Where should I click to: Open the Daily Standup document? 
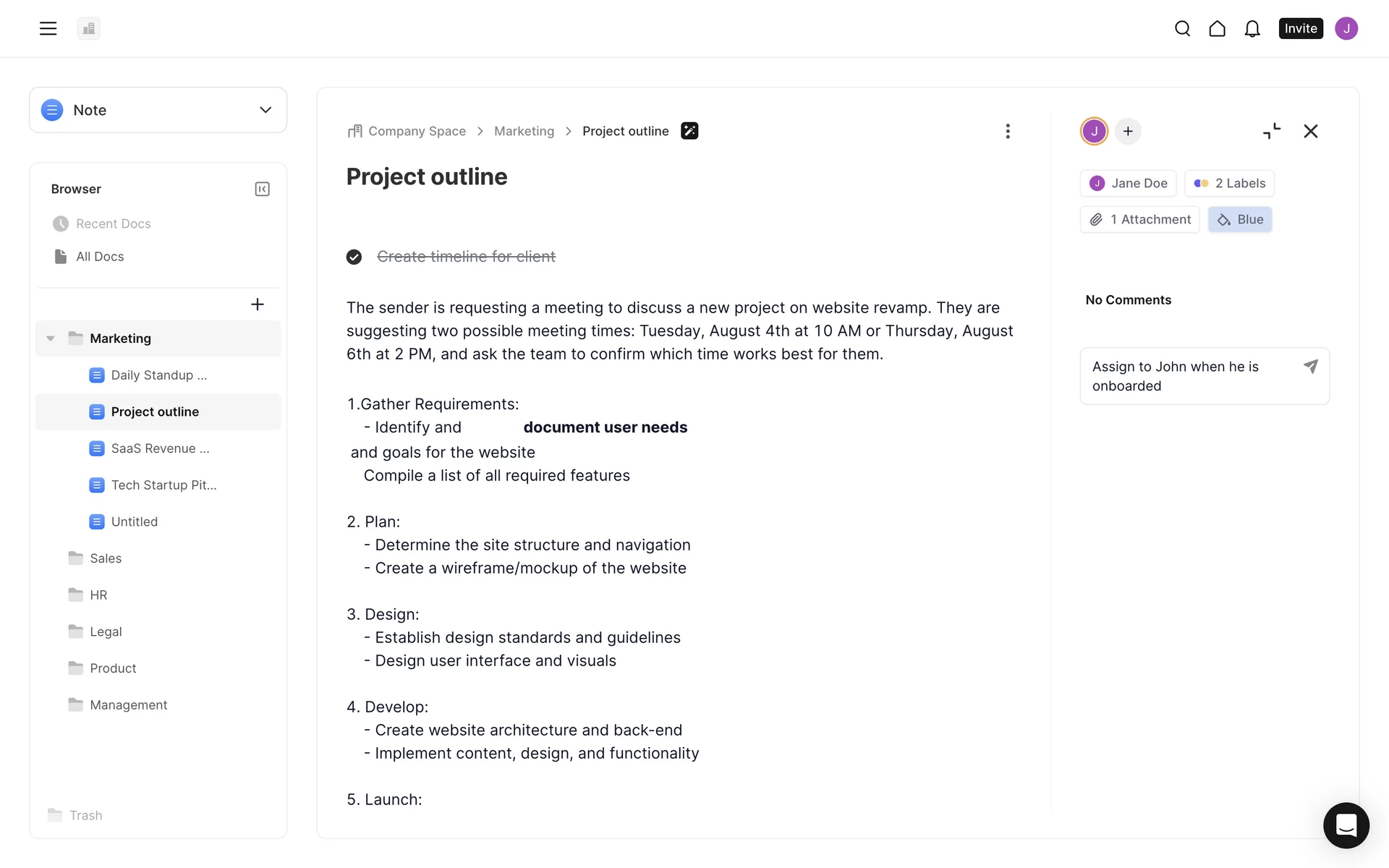point(158,375)
